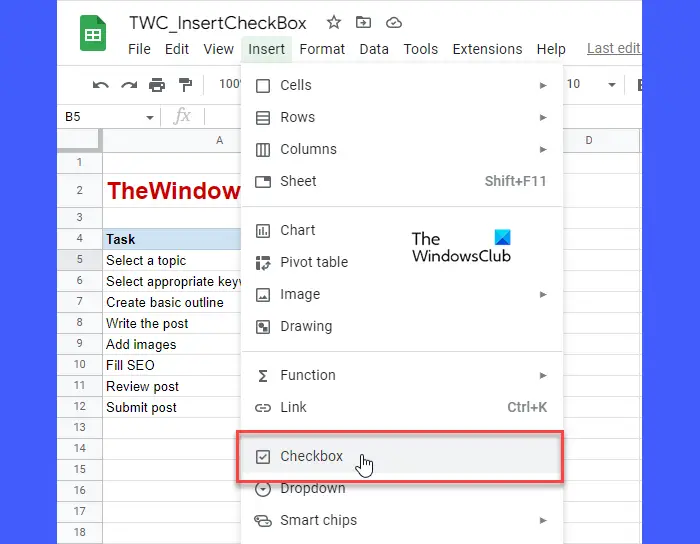
Task: Click the Chart icon in Insert menu
Action: 262,231
